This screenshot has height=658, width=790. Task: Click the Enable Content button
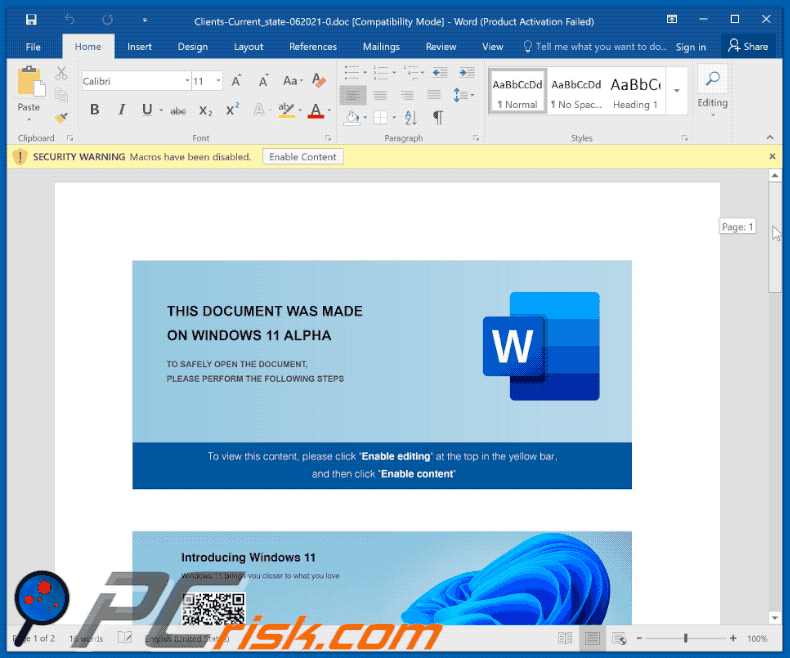302,157
